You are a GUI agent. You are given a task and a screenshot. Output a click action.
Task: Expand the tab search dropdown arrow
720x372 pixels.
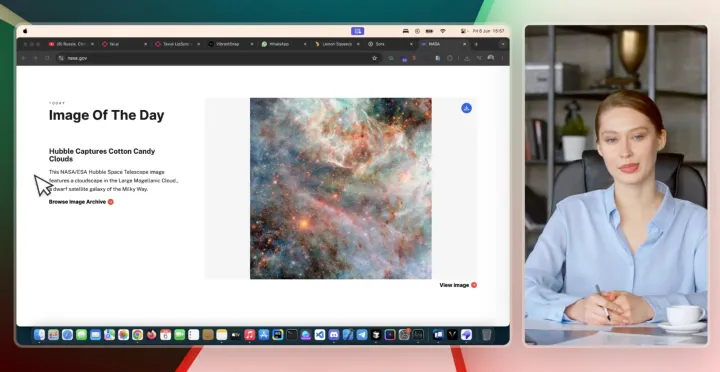tap(503, 44)
